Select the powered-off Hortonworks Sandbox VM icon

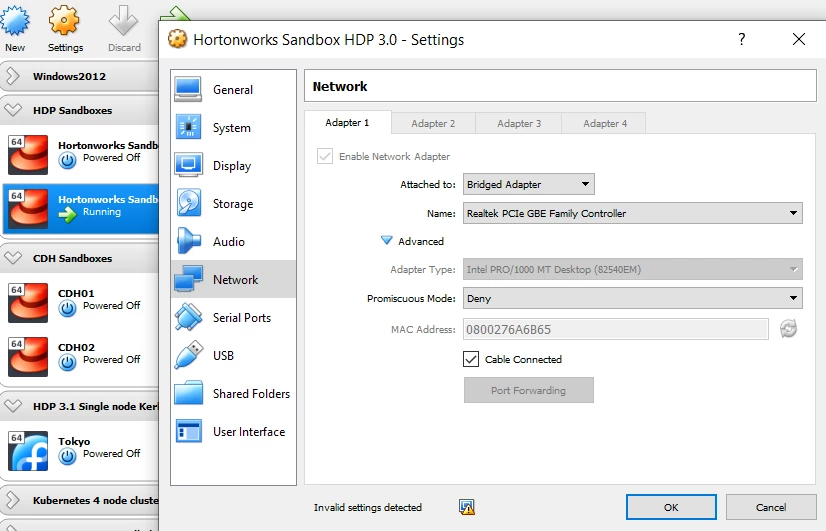28,155
